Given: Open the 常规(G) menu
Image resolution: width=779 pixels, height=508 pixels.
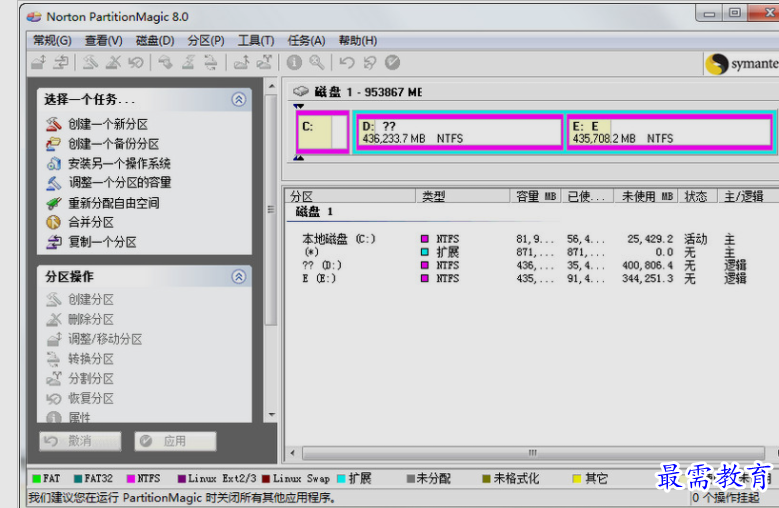Looking at the screenshot, I should tap(52, 41).
